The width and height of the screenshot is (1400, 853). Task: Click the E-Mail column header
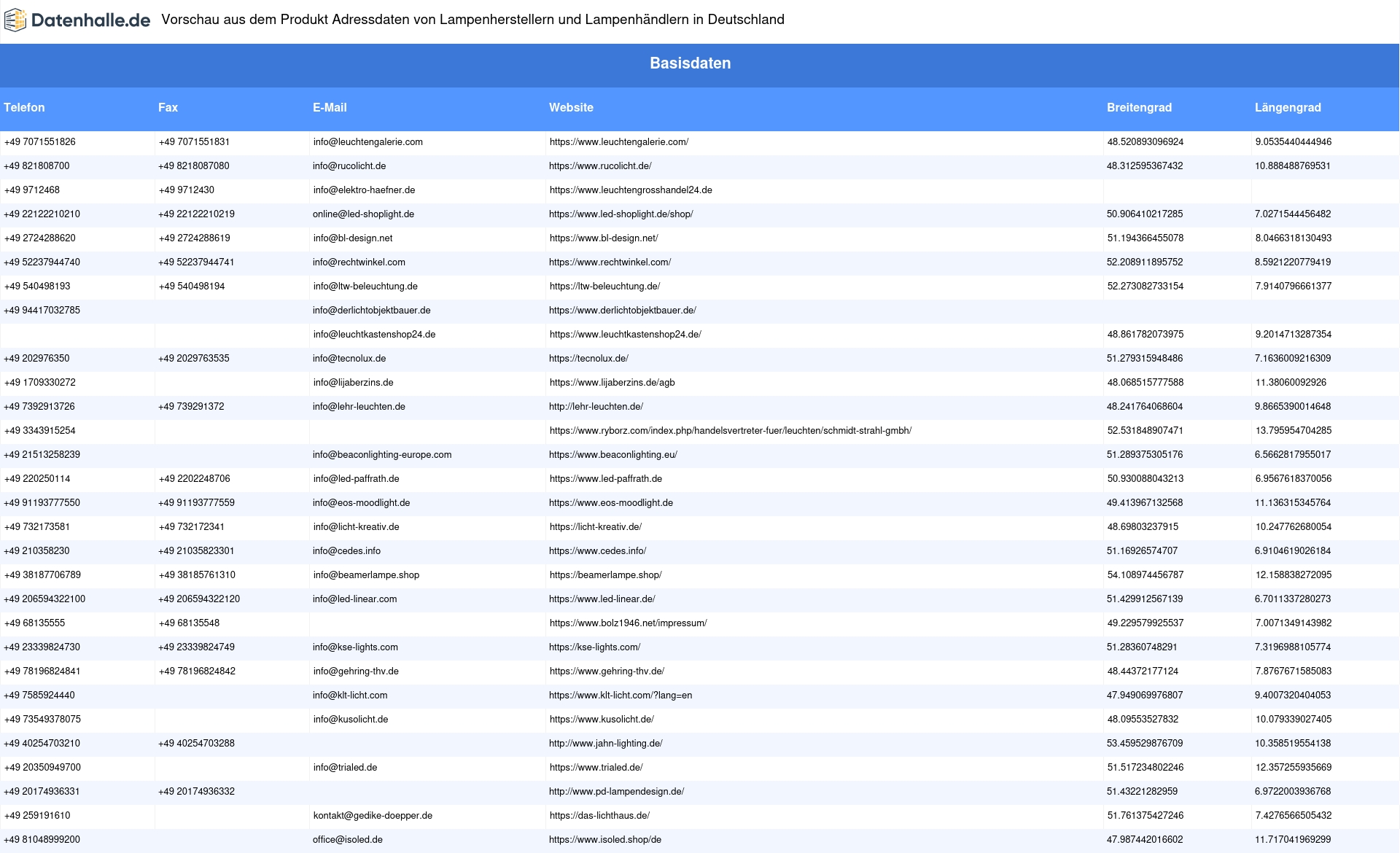pyautogui.click(x=330, y=107)
